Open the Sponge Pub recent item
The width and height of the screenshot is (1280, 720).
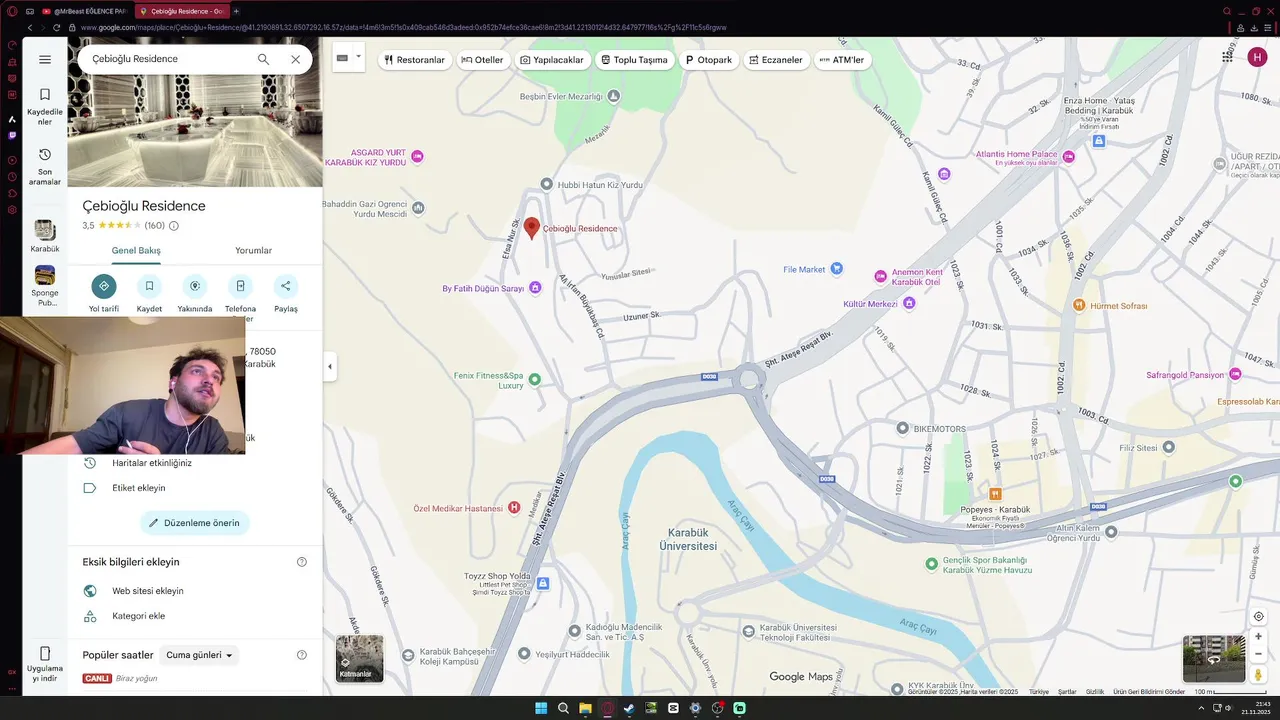[45, 285]
